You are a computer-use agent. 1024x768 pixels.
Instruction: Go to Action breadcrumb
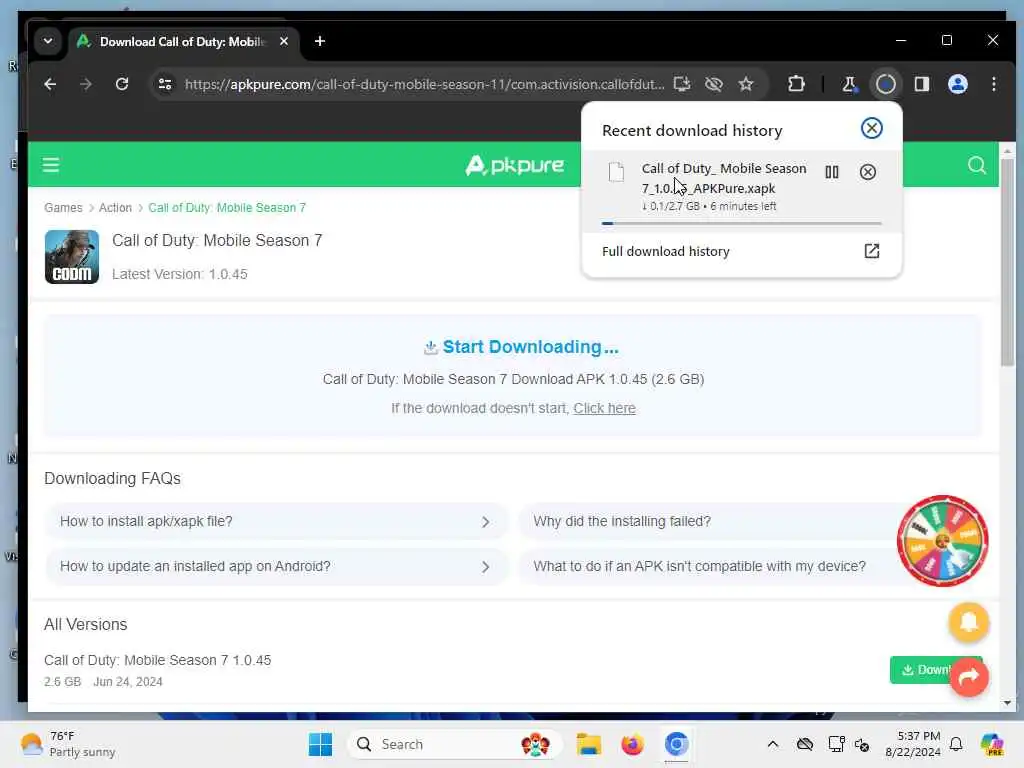115,208
